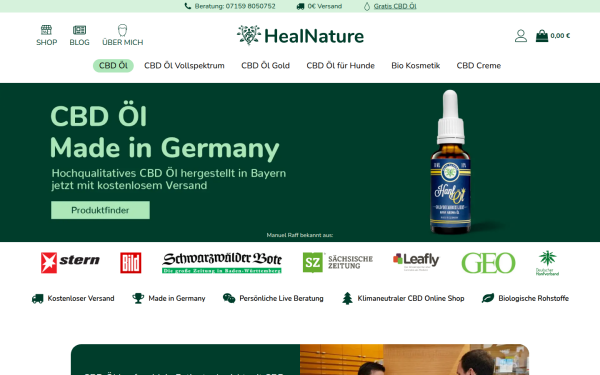Click the stern magazine logo

click(70, 262)
